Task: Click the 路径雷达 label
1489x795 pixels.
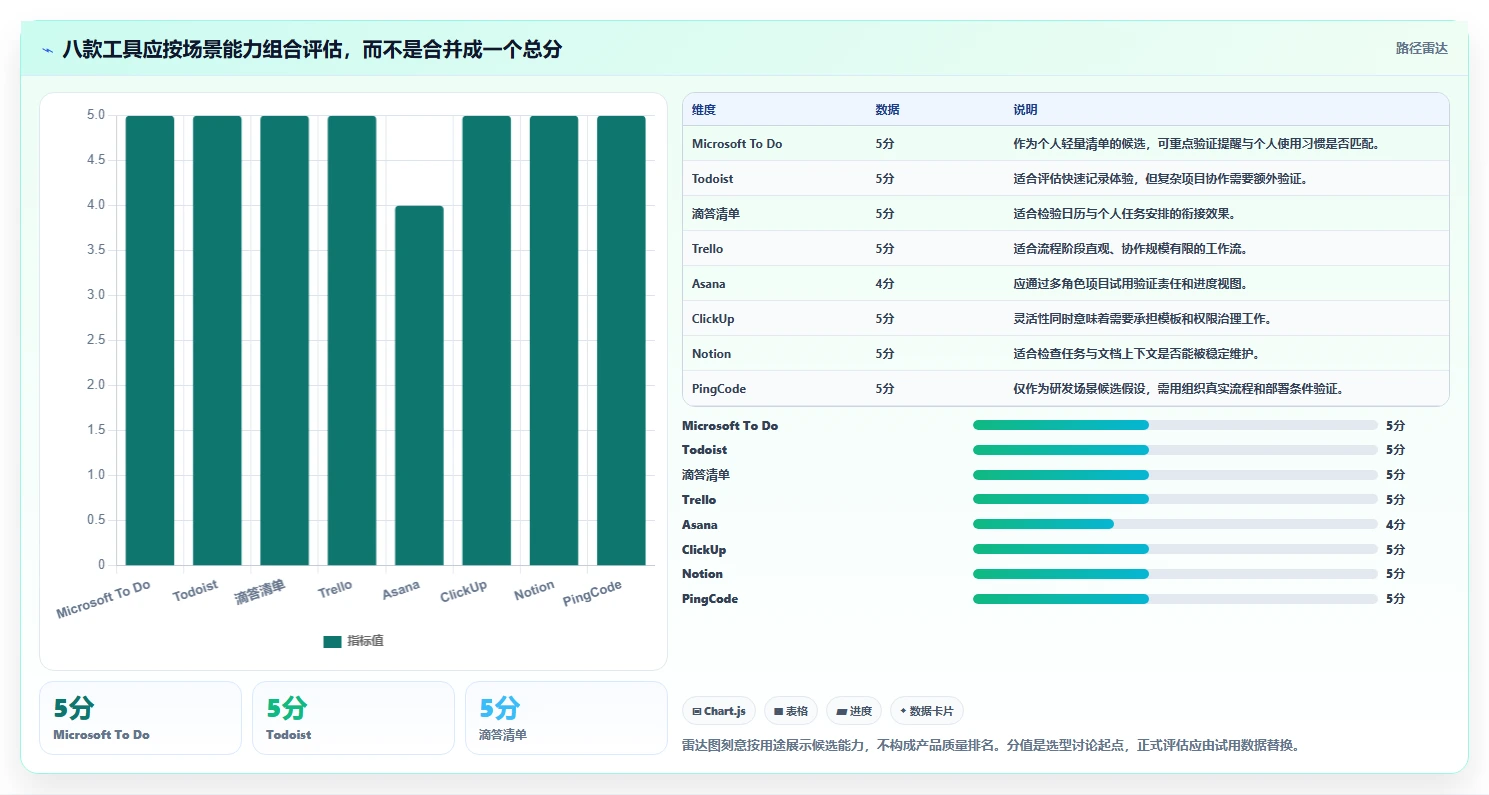Action: [x=1421, y=48]
